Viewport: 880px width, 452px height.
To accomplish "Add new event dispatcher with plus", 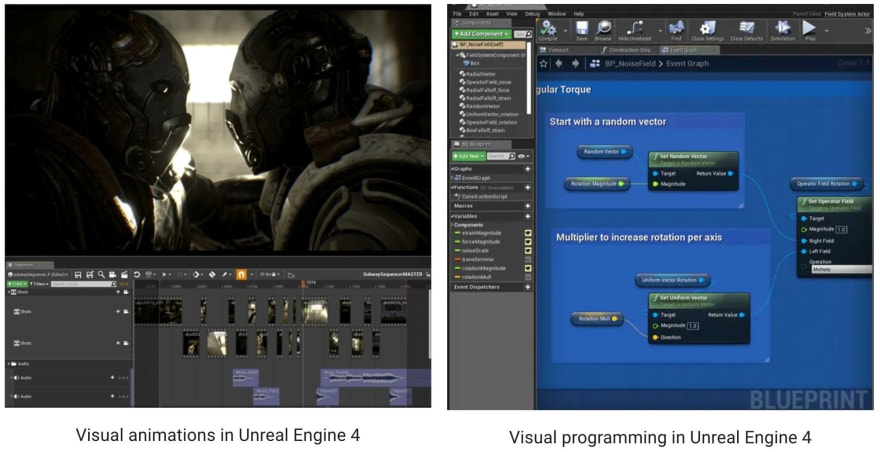I will click(528, 287).
